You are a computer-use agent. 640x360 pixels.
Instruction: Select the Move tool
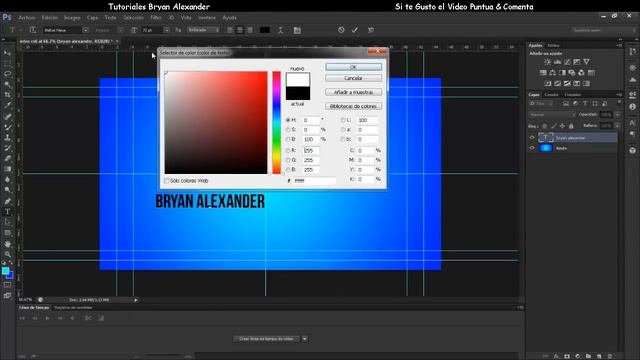click(7, 53)
